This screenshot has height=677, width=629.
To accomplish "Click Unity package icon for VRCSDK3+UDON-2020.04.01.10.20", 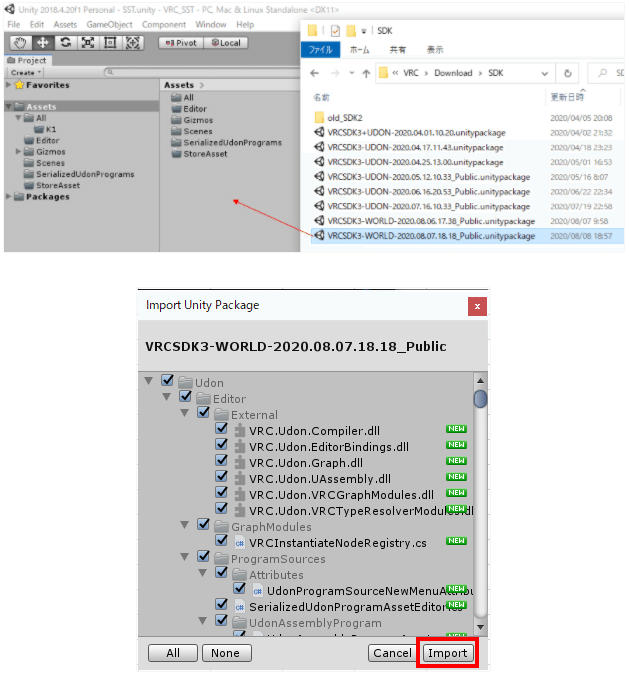I will (319, 132).
